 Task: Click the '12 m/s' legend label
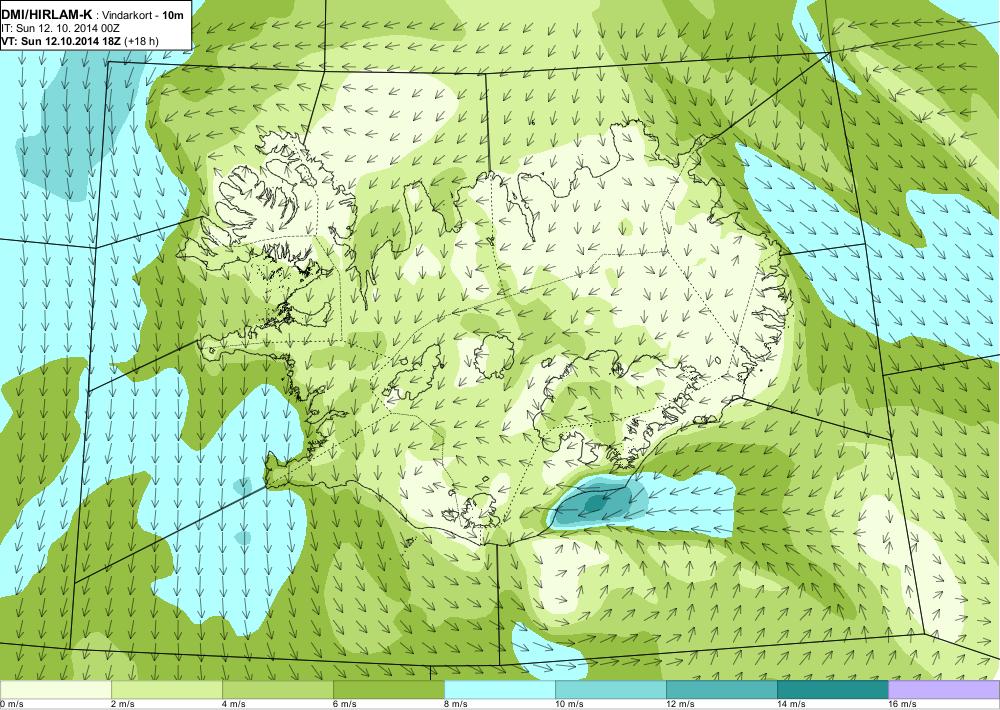point(680,704)
